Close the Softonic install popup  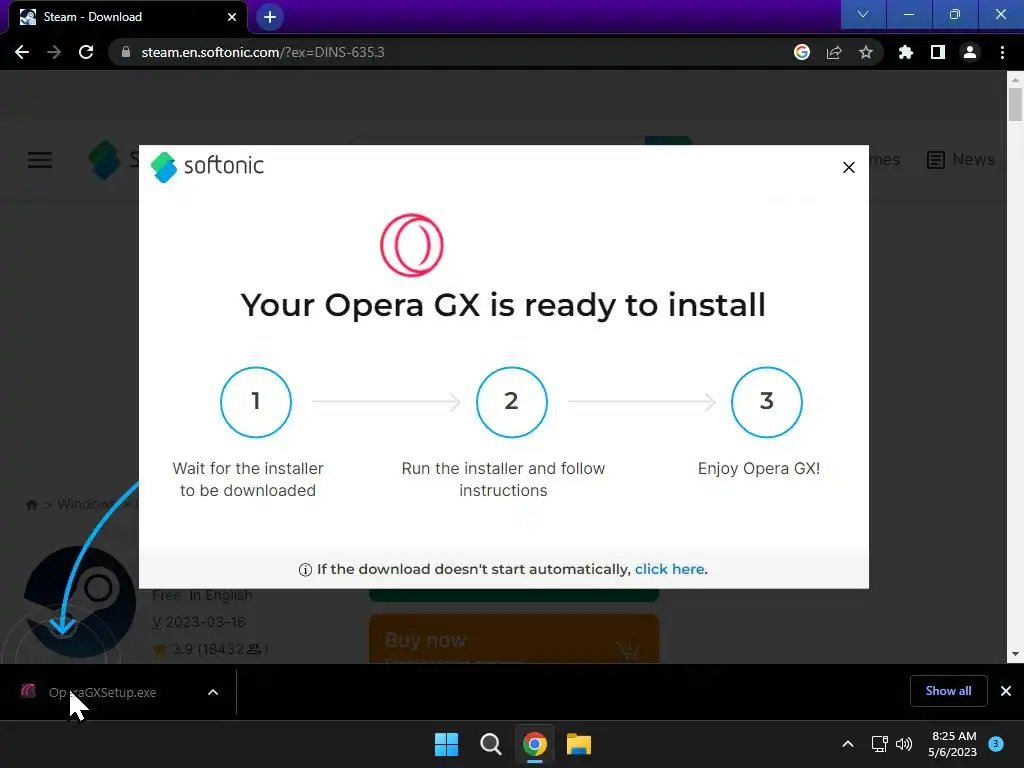pyautogui.click(x=849, y=168)
